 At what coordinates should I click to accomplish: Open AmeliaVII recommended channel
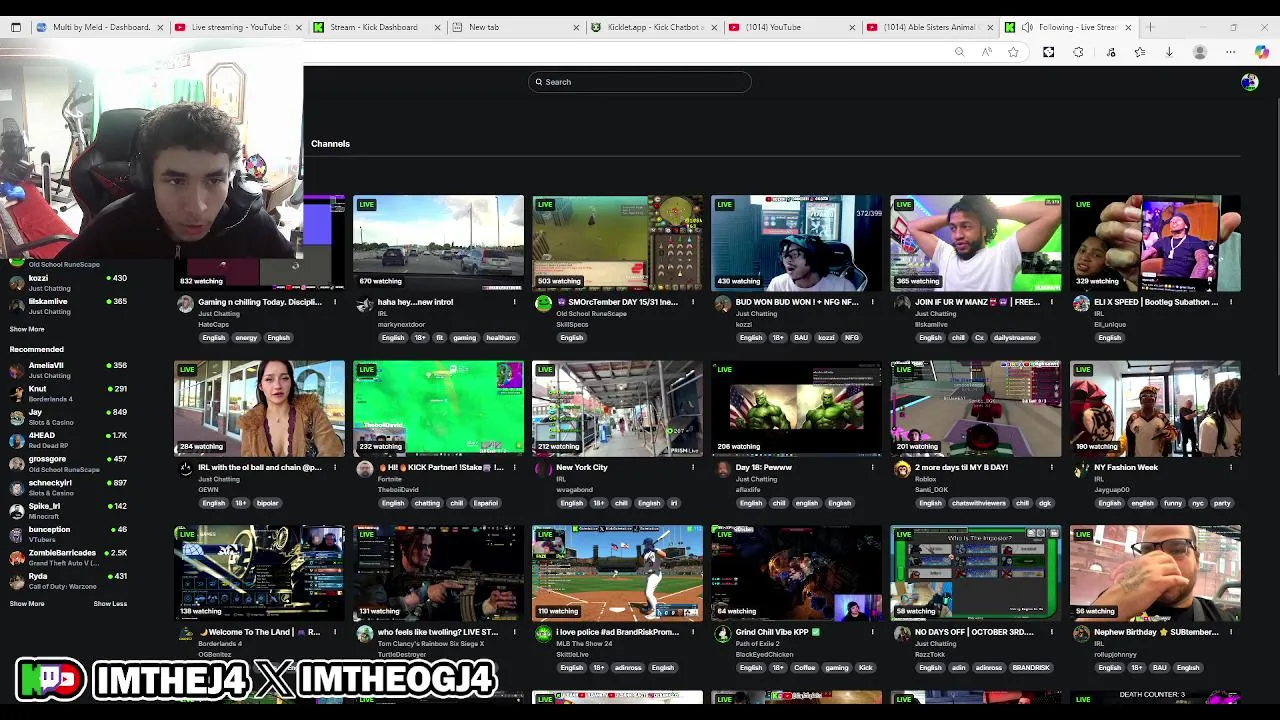[x=68, y=370]
